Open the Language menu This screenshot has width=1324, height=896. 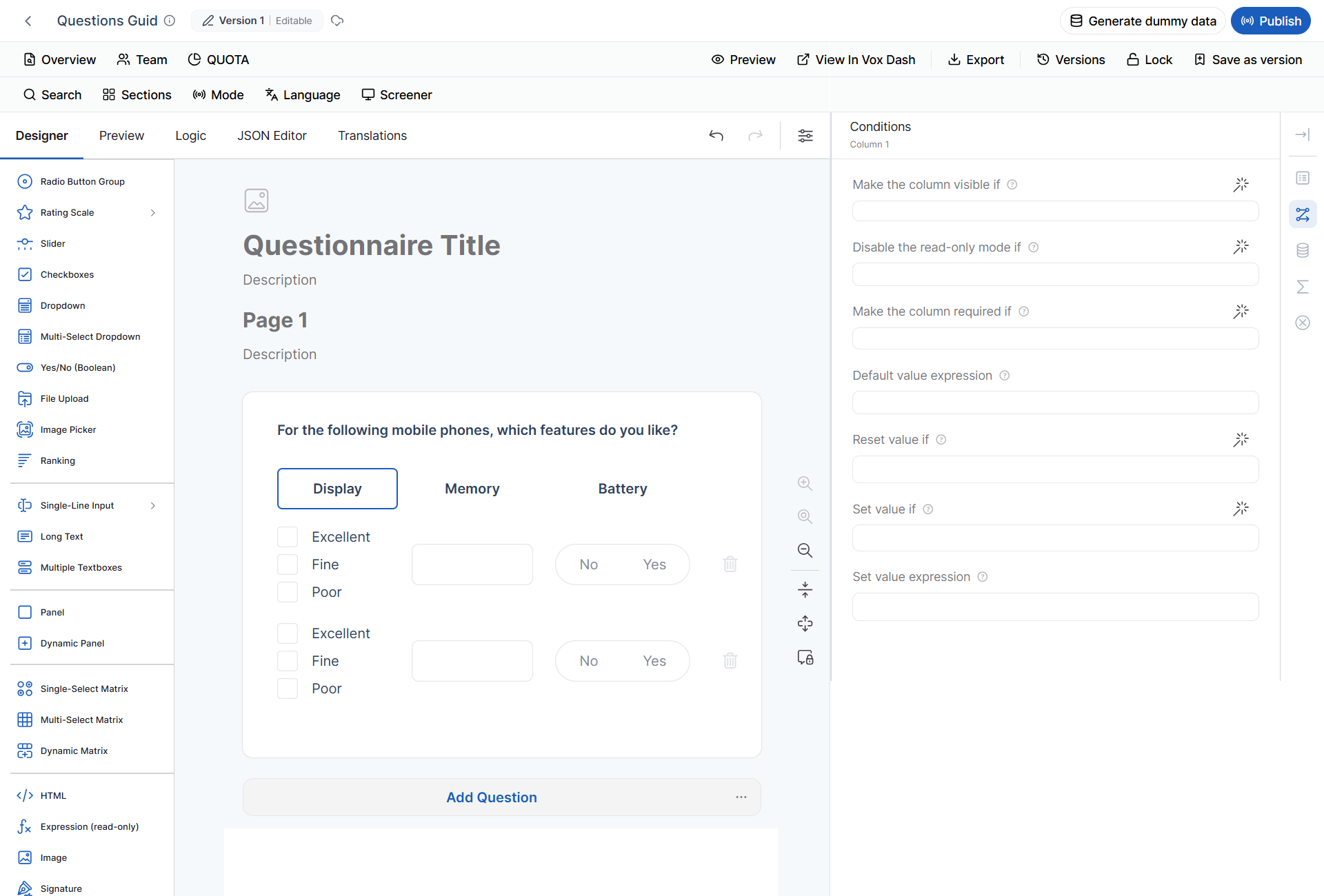click(303, 95)
